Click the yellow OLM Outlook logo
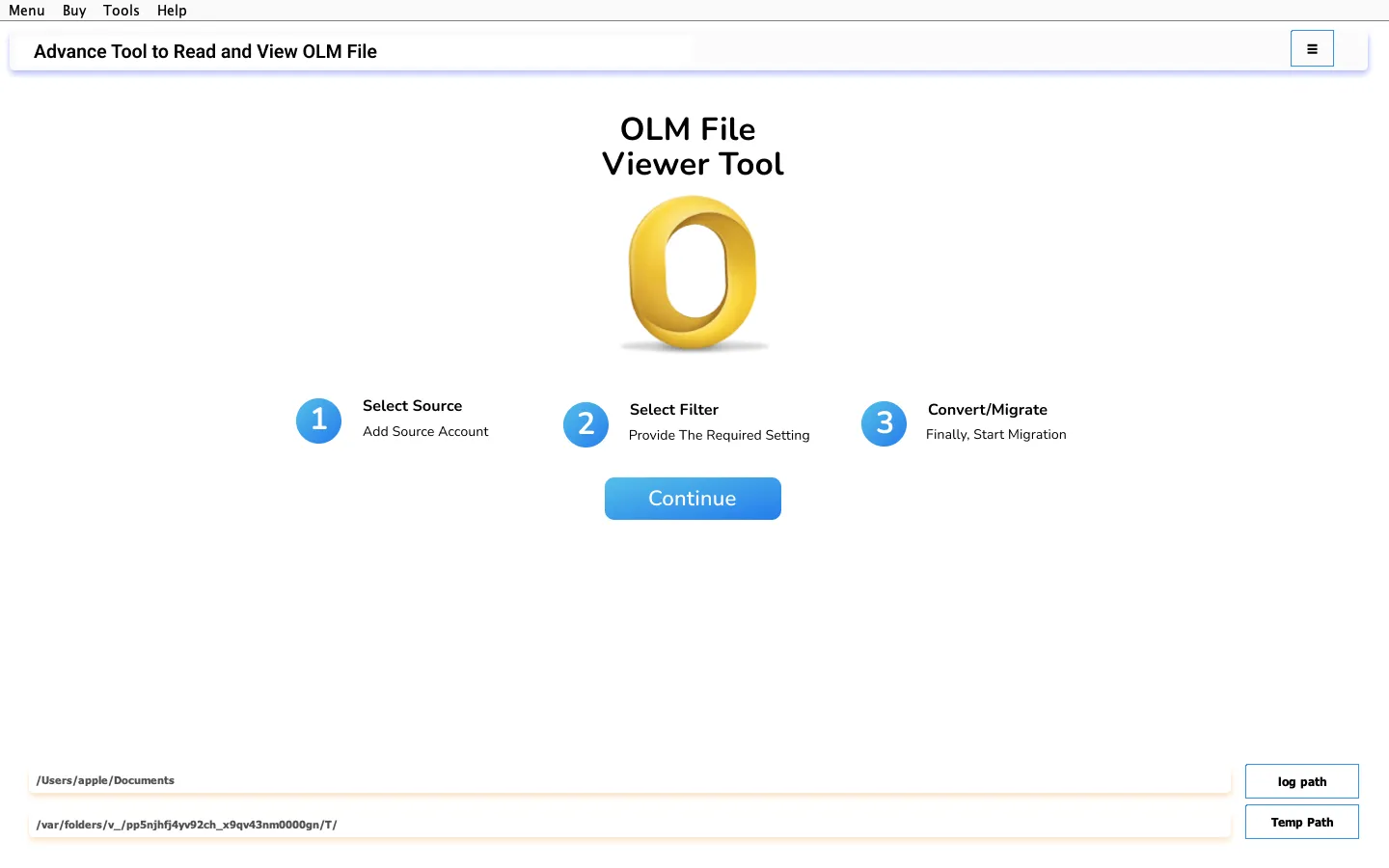1389x868 pixels. 693,273
